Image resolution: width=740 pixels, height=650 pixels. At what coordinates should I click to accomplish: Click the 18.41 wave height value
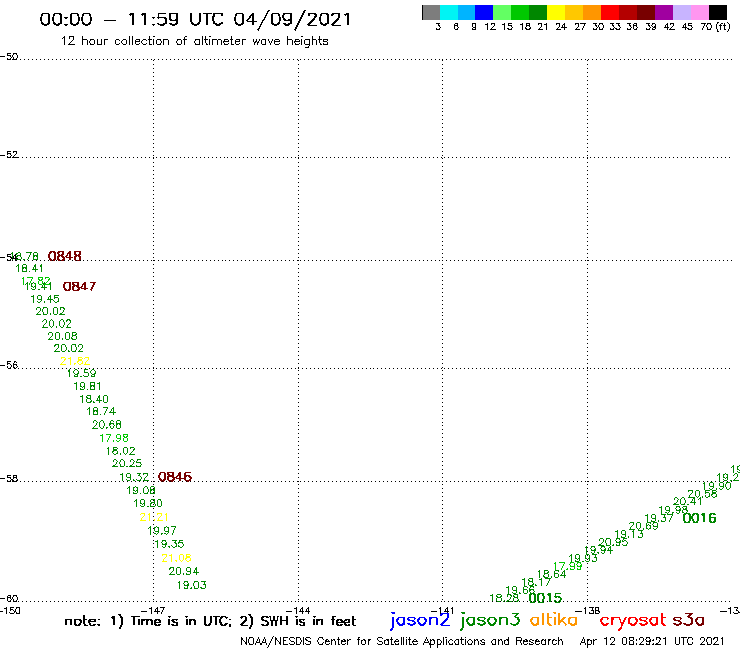[x=29, y=269]
